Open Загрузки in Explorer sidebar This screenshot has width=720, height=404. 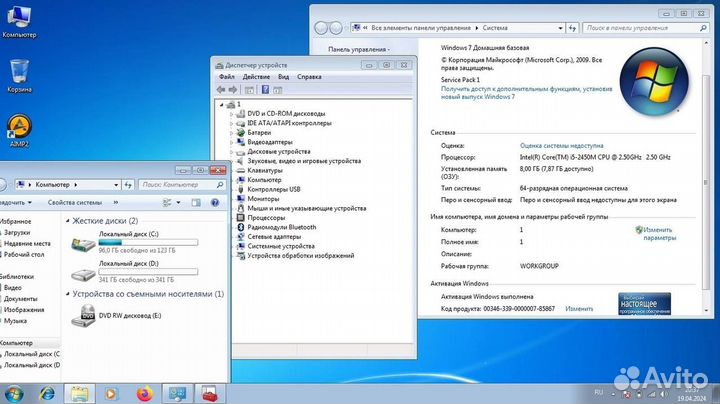click(17, 232)
